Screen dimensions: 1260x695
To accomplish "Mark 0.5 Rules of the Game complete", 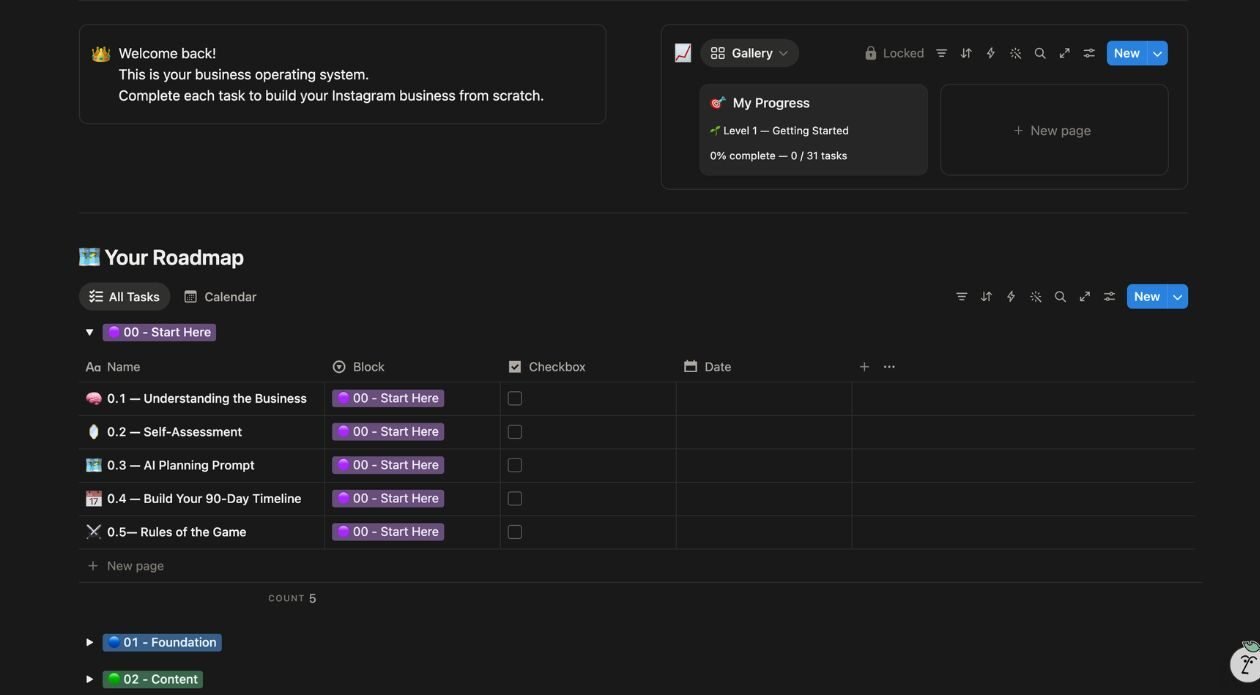I will (x=515, y=532).
